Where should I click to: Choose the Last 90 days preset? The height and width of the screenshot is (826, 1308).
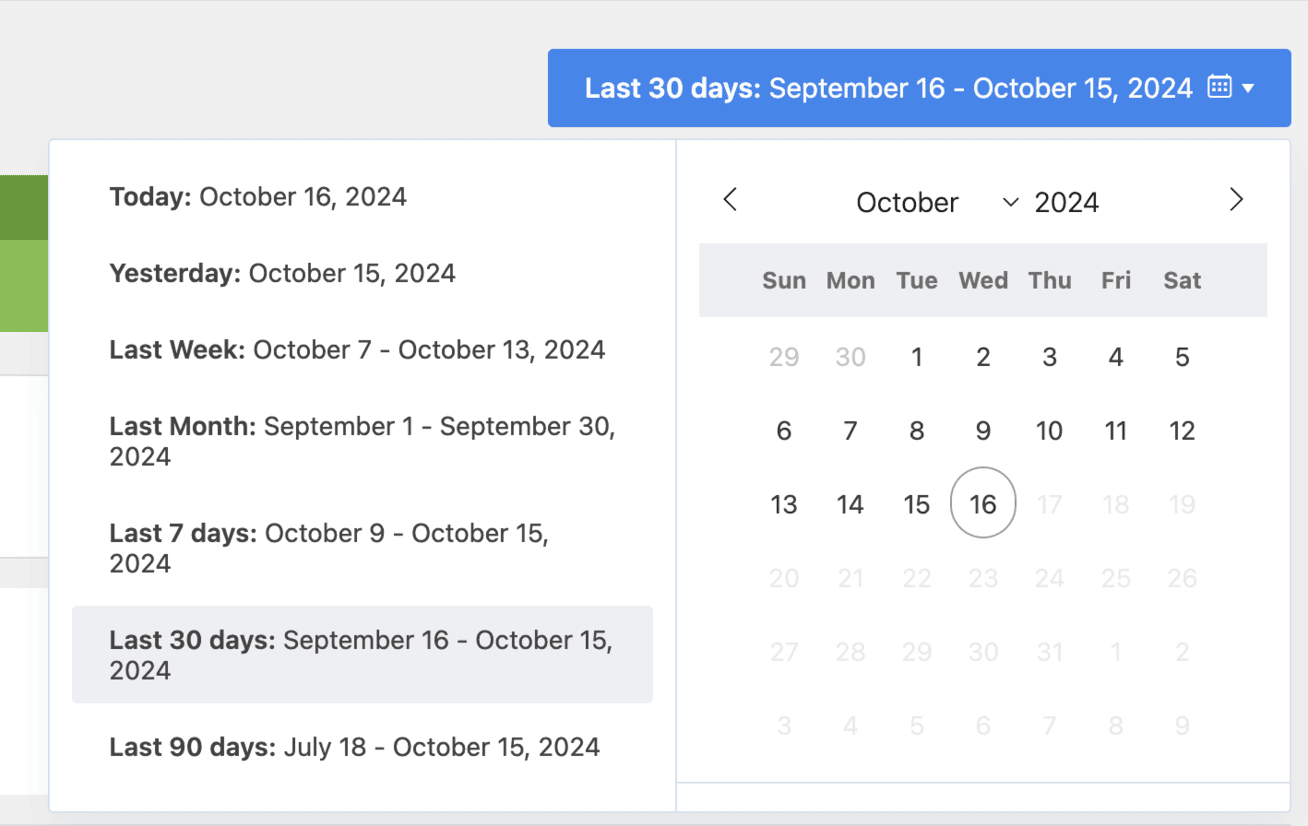354,747
